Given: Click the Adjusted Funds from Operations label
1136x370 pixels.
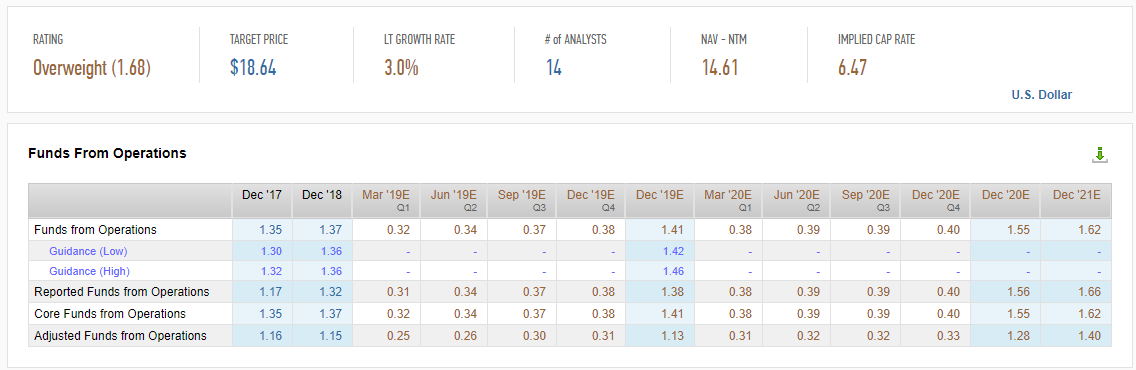Looking at the screenshot, I should tap(120, 335).
